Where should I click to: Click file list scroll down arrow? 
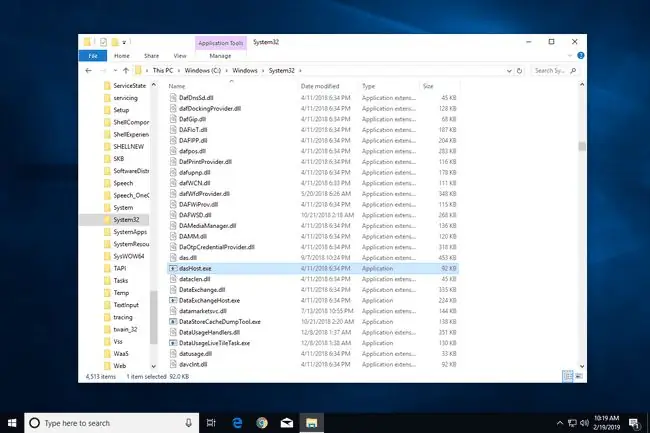point(582,366)
